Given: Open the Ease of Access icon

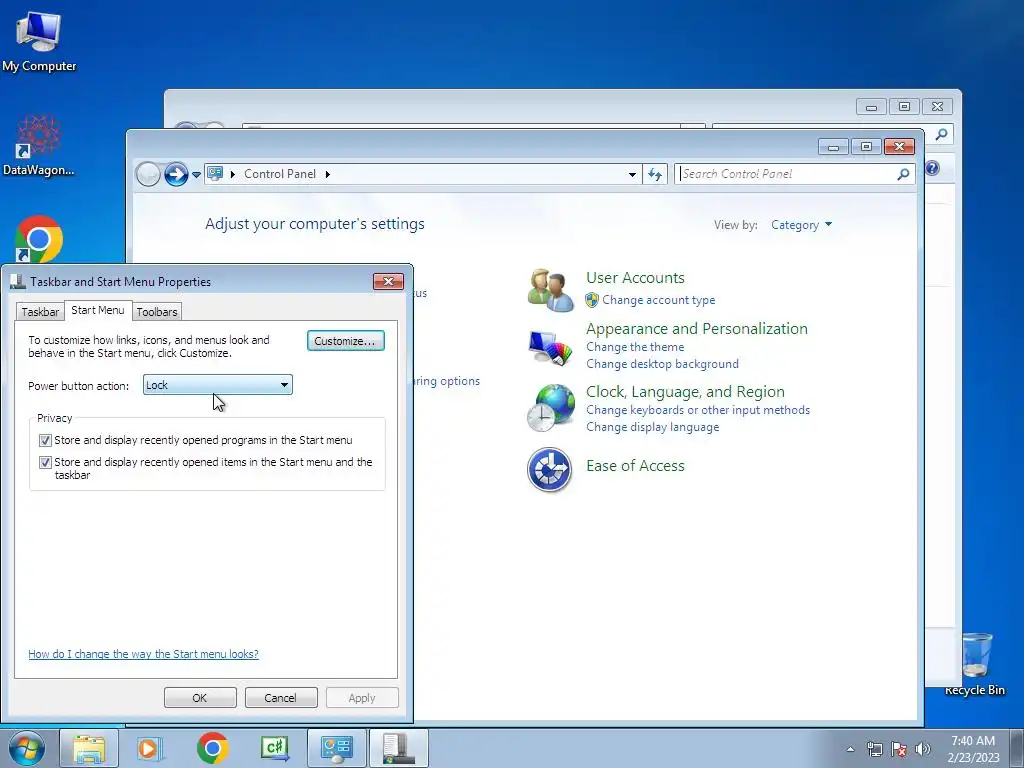Looking at the screenshot, I should 549,470.
